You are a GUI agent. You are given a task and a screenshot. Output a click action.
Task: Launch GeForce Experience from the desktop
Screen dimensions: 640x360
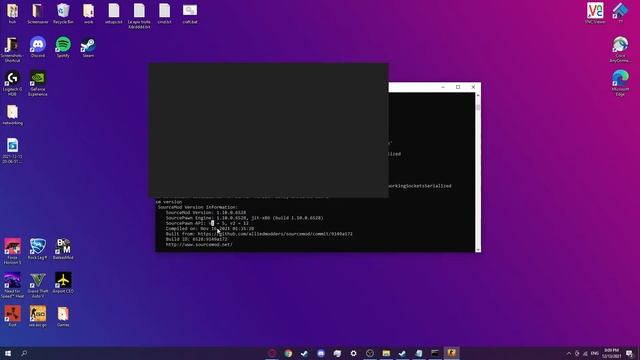click(x=38, y=83)
